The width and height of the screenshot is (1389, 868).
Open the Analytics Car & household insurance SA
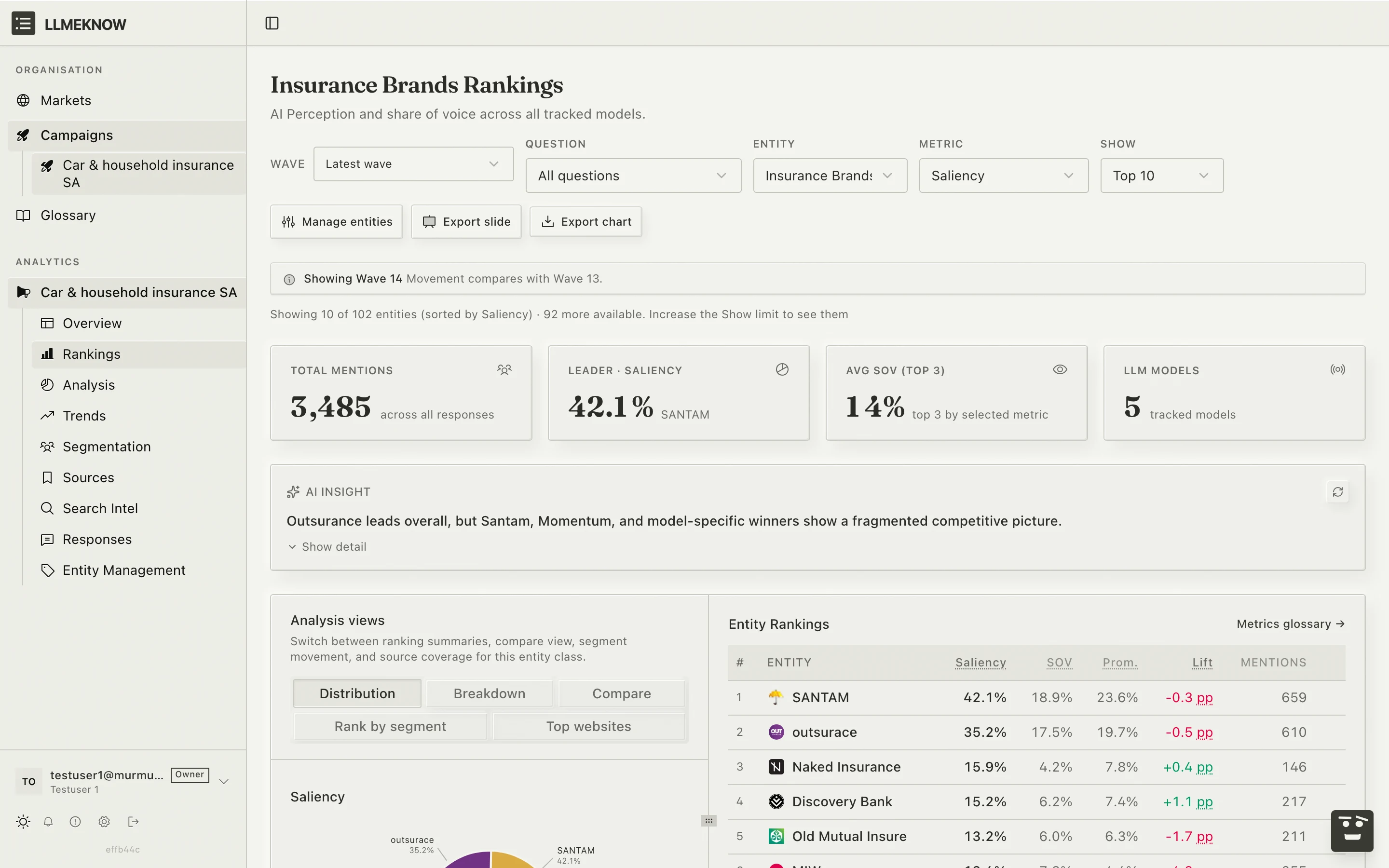click(x=127, y=292)
